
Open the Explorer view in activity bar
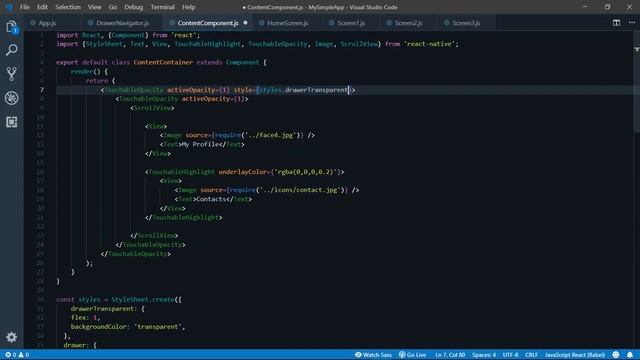[x=11, y=27]
